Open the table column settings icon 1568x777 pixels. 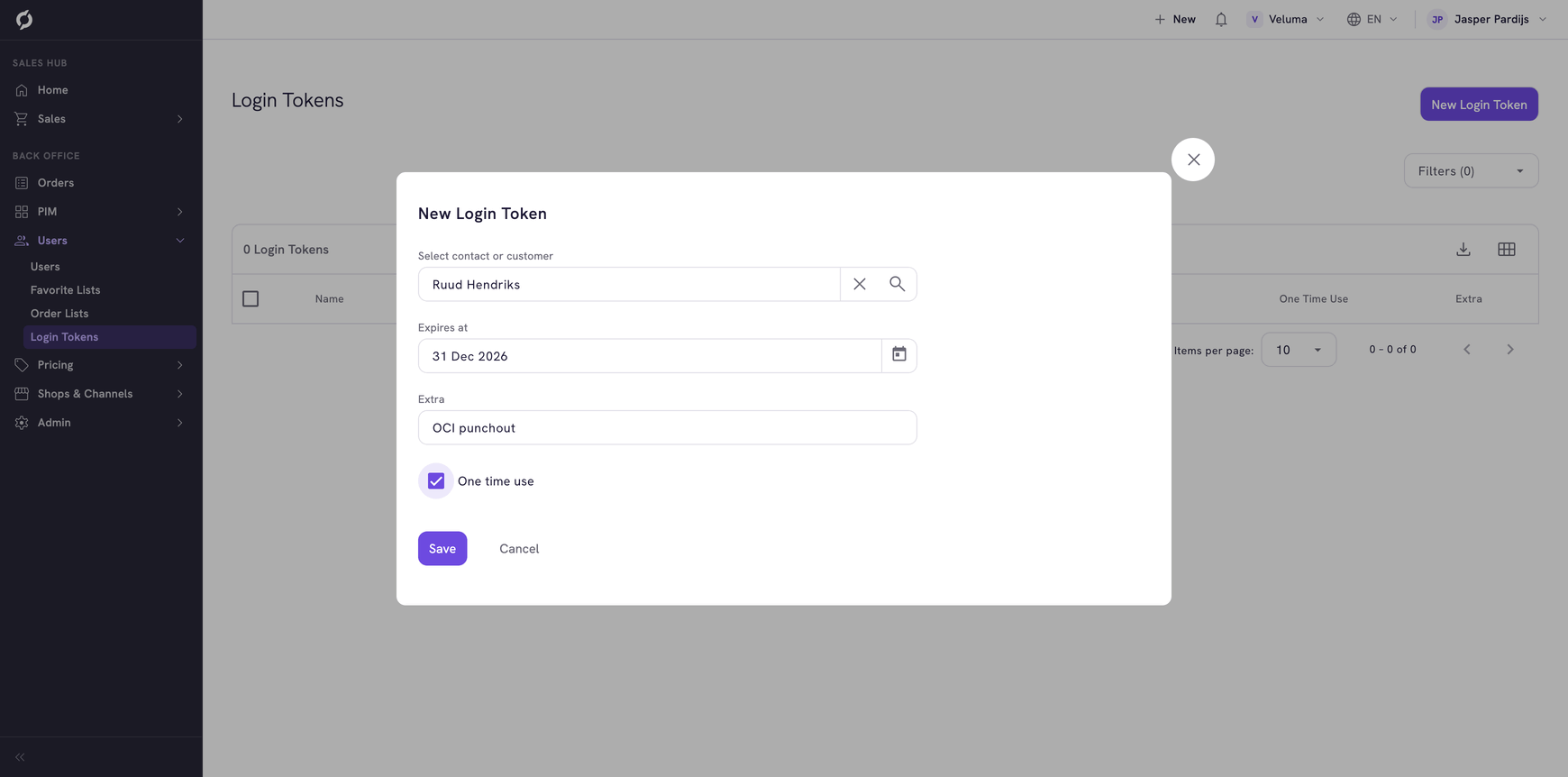pyautogui.click(x=1507, y=250)
